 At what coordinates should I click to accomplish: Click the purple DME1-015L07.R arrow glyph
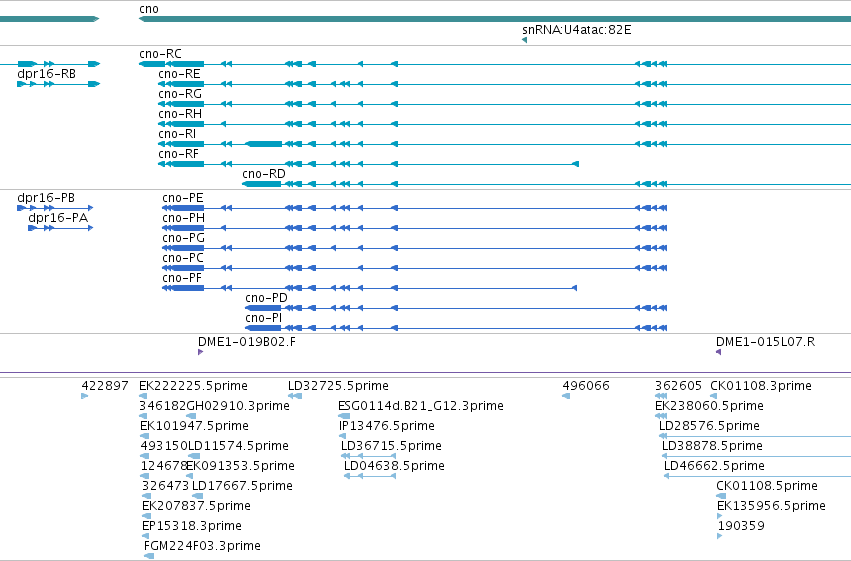pos(718,352)
